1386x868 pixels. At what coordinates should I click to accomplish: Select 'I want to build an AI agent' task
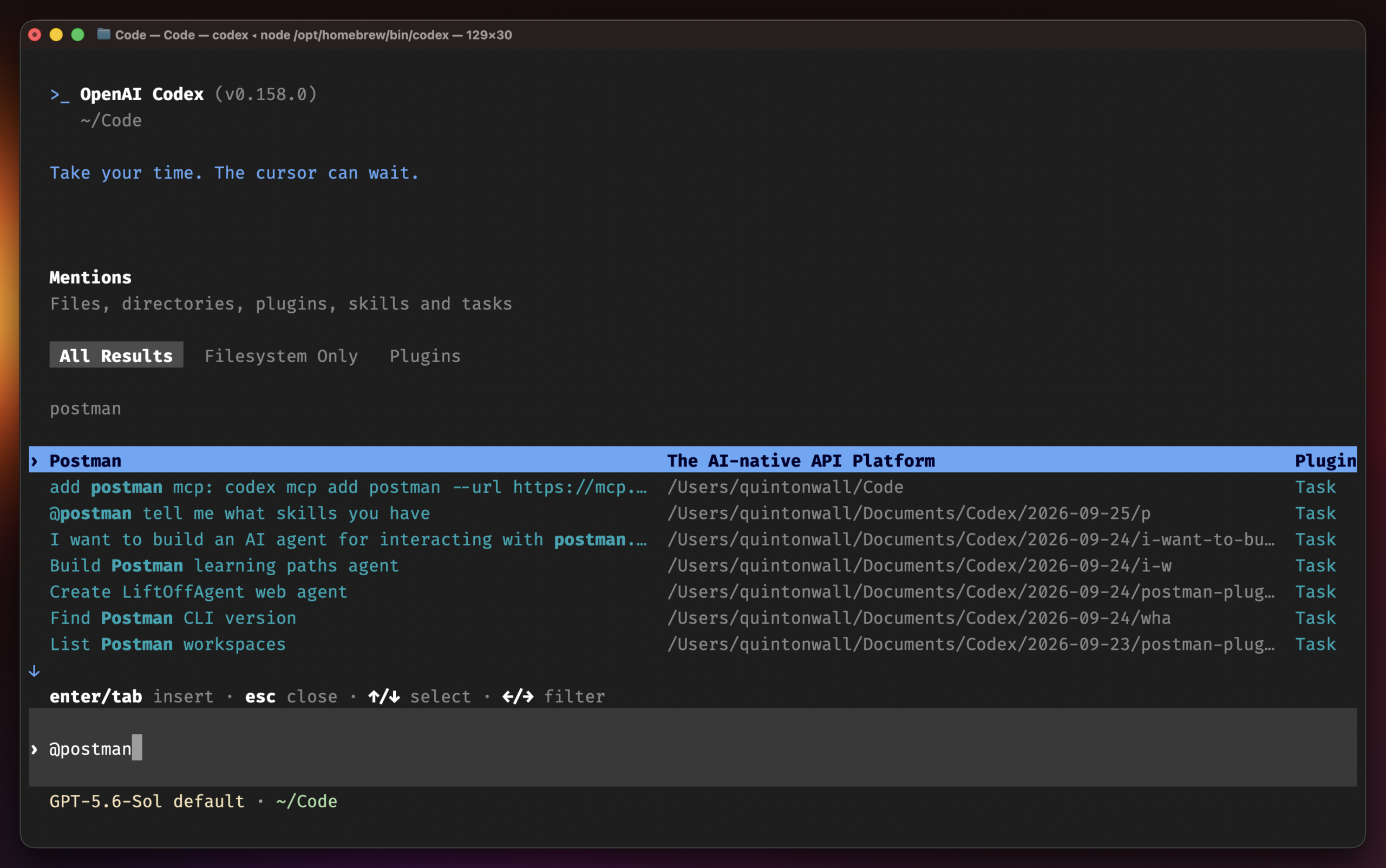[692, 539]
